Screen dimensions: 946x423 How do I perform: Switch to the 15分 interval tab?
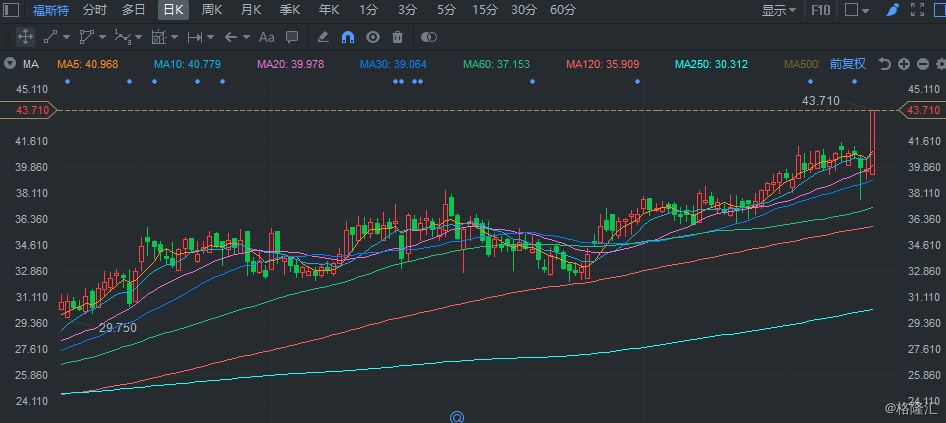485,10
